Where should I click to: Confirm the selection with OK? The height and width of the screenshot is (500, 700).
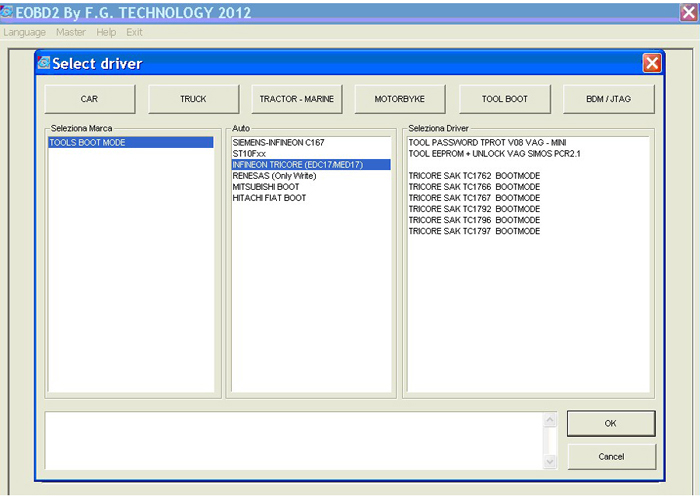(611, 423)
